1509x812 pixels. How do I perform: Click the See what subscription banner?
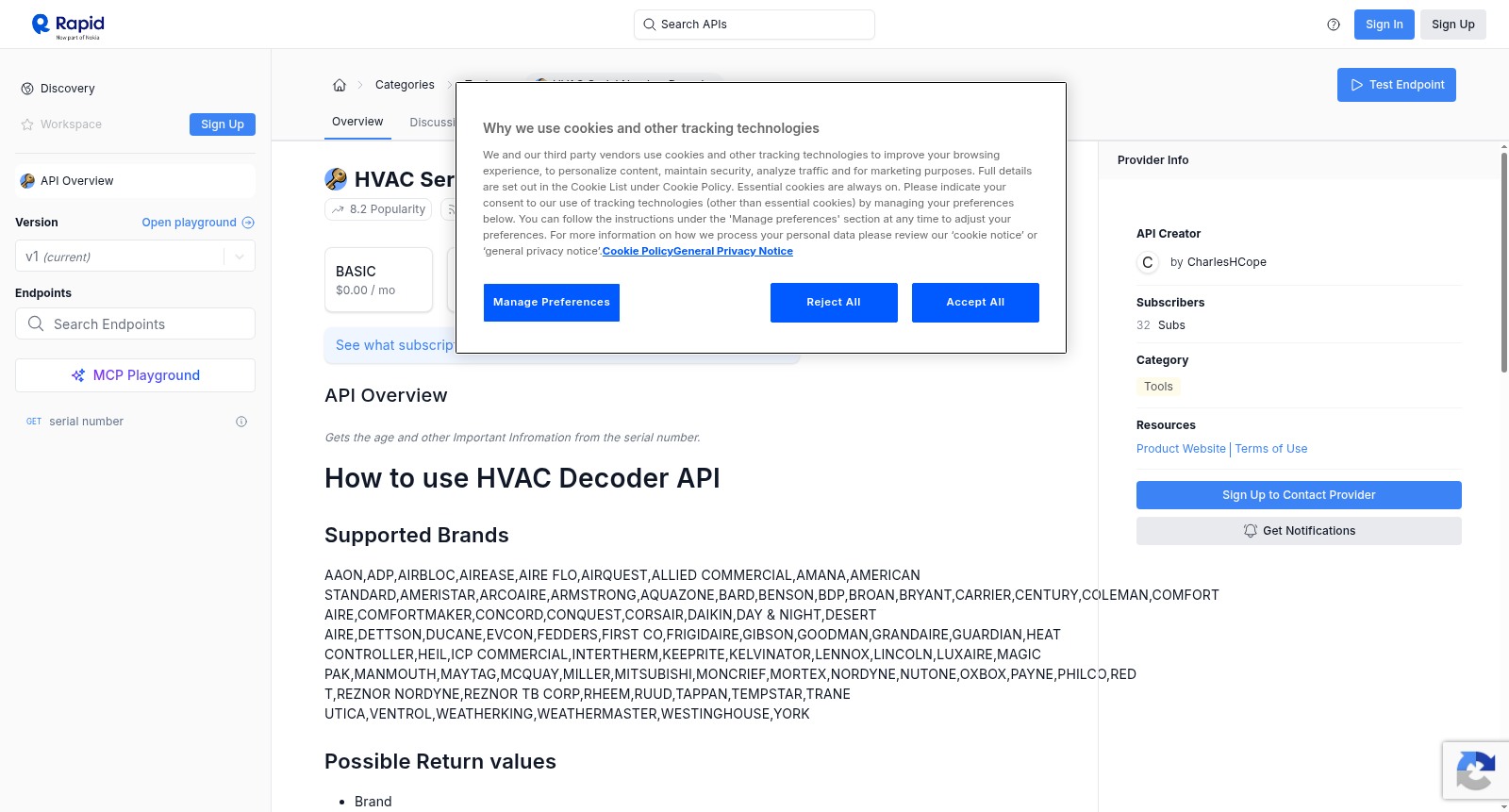[x=390, y=345]
